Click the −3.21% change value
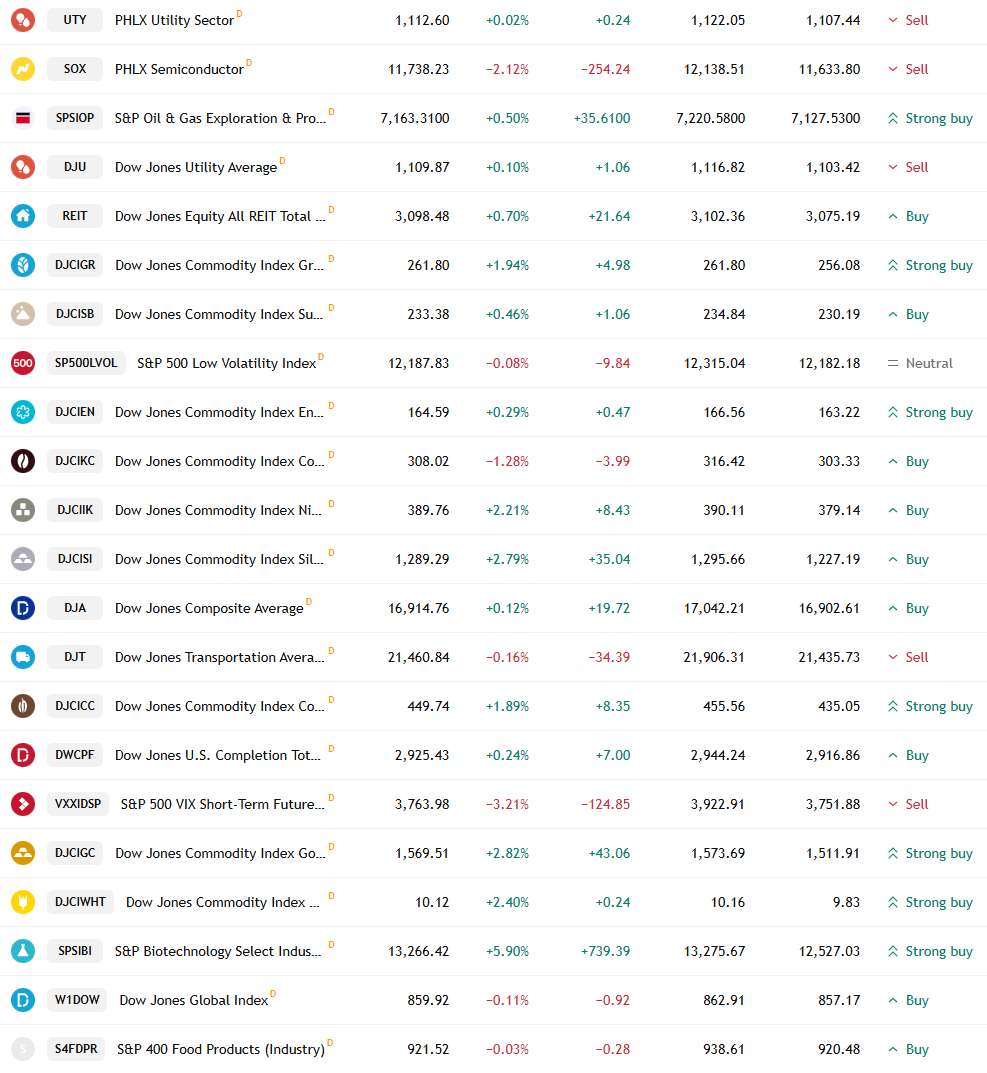Image resolution: width=987 pixels, height=1073 pixels. [507, 804]
